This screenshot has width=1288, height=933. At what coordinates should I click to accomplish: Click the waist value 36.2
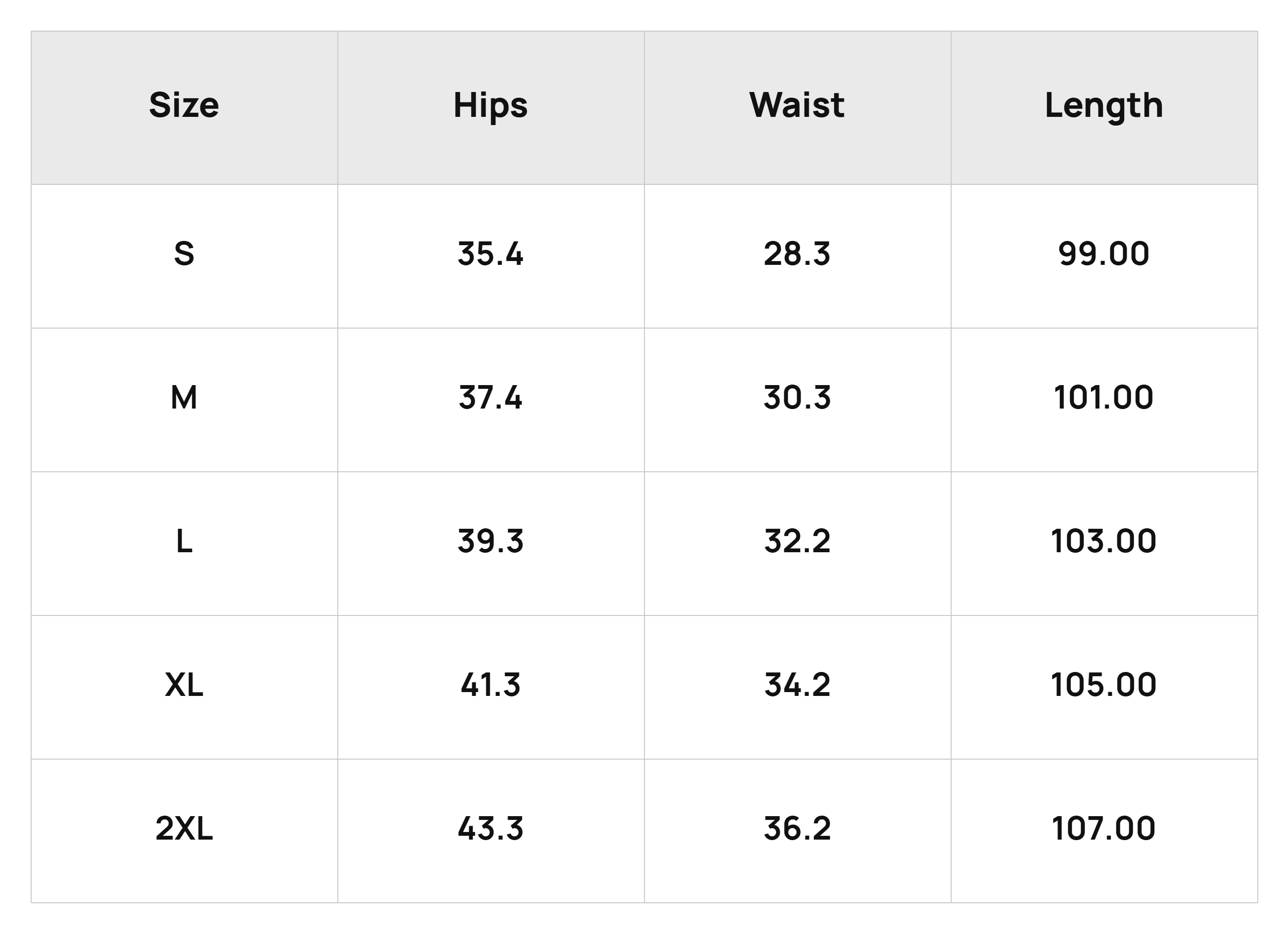tap(797, 828)
